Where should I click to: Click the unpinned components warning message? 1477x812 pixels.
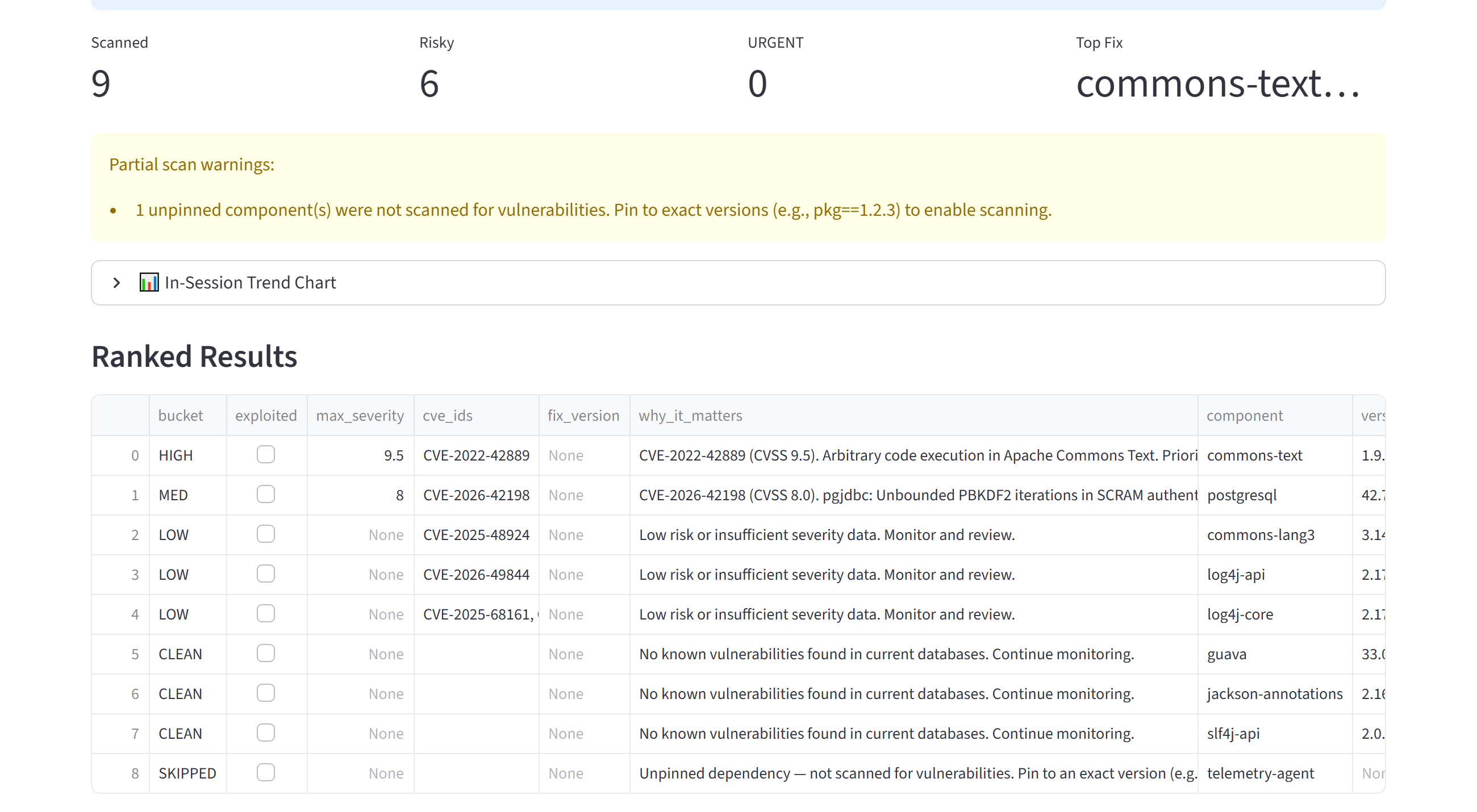594,210
